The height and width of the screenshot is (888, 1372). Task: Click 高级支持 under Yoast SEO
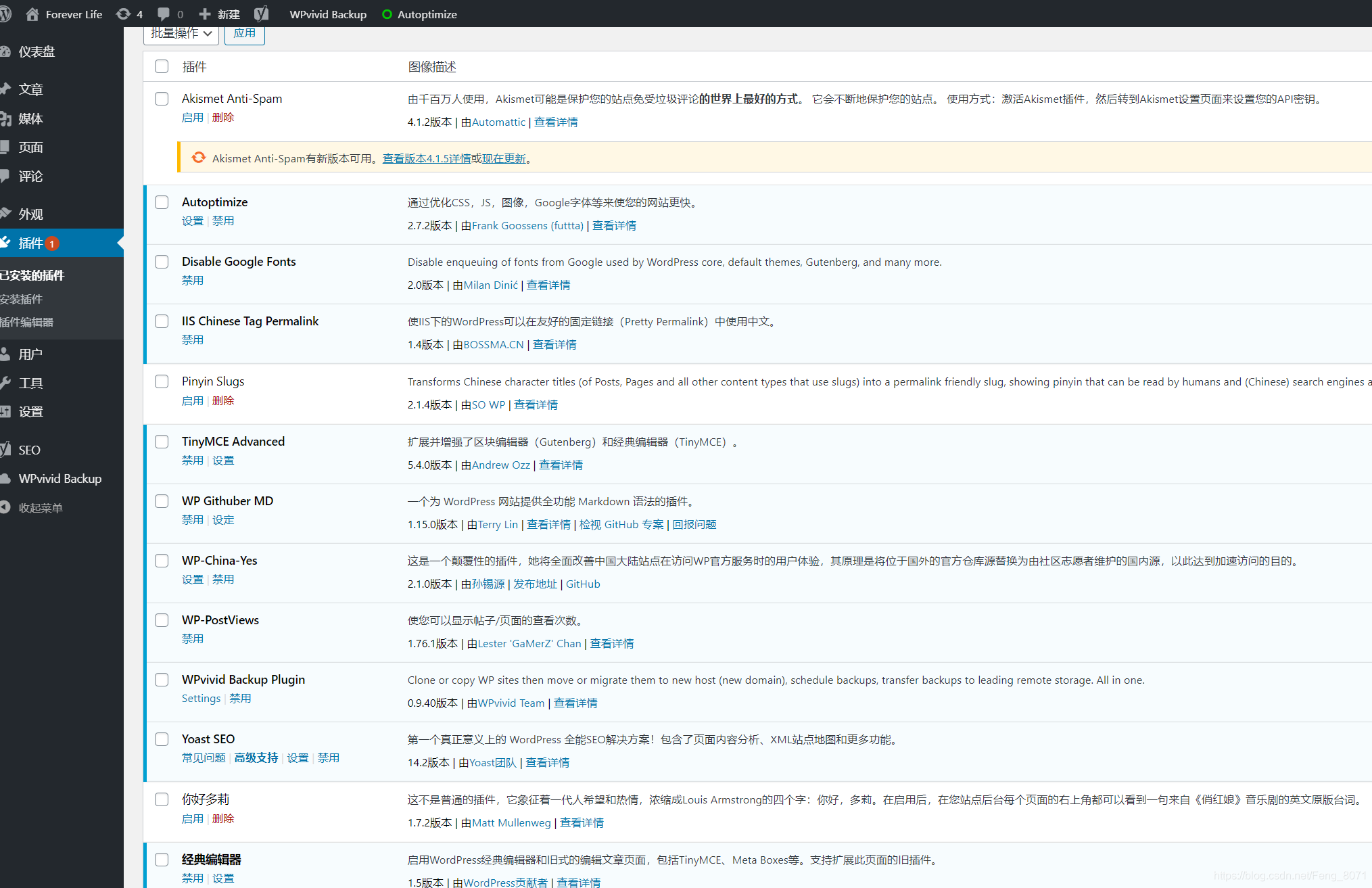256,757
